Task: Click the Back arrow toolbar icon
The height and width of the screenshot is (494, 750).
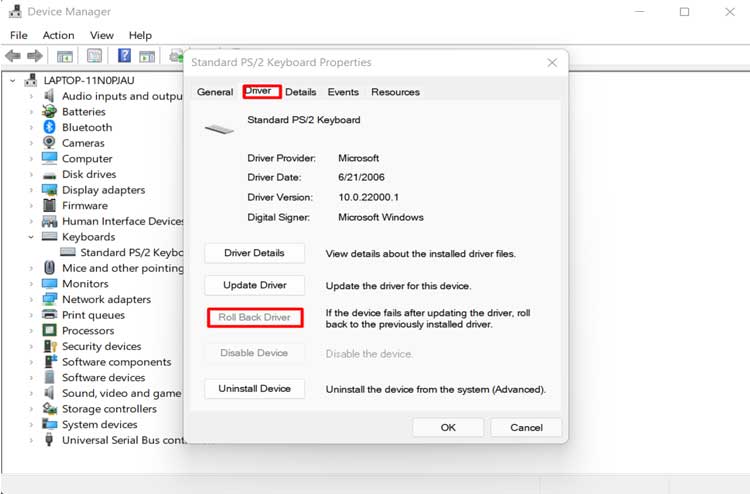Action: pyautogui.click(x=13, y=56)
